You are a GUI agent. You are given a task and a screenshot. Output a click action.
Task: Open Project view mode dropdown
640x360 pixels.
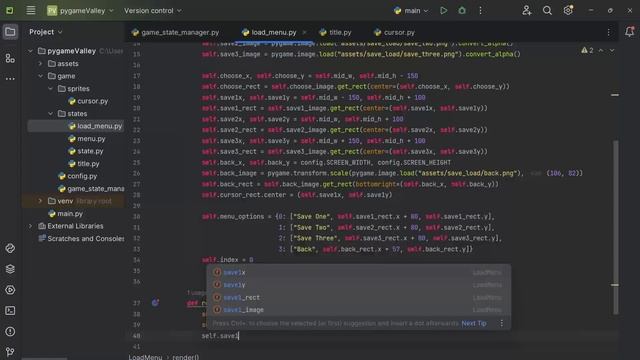[46, 32]
